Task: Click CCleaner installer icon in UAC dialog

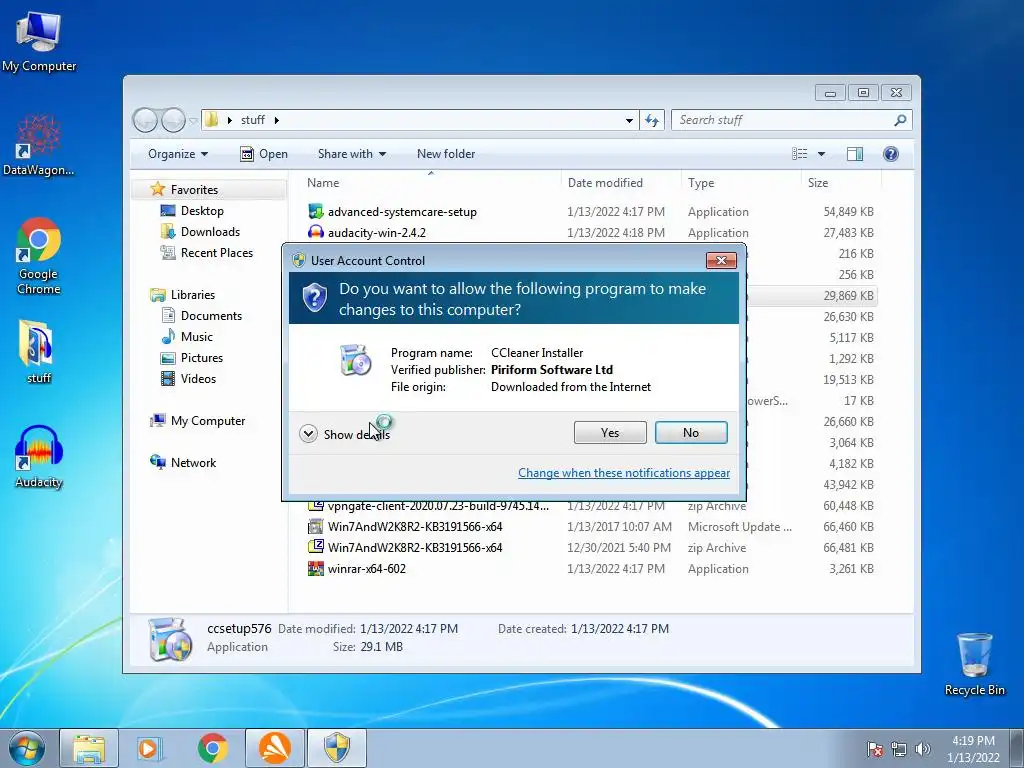Action: (356, 360)
